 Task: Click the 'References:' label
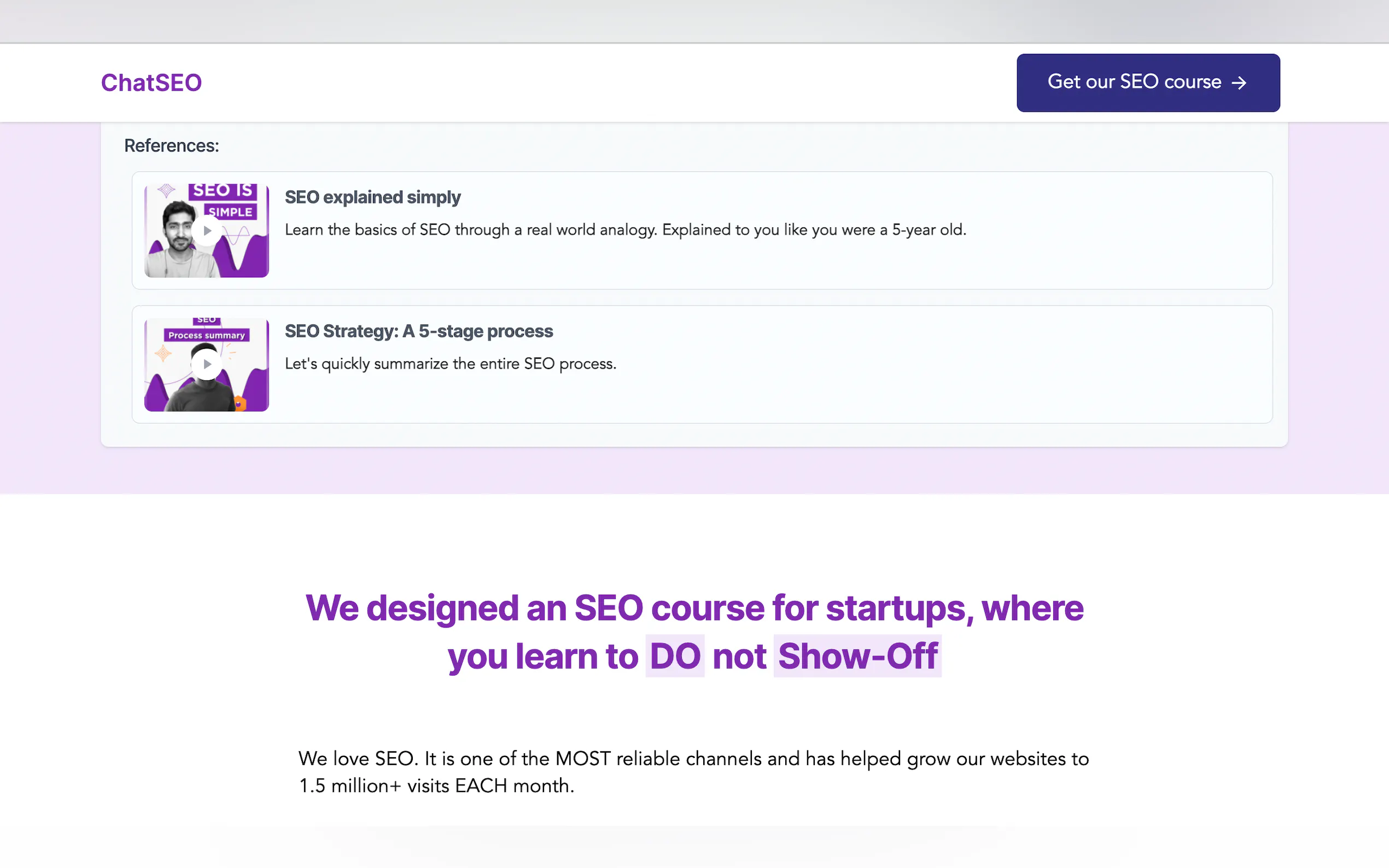171,146
